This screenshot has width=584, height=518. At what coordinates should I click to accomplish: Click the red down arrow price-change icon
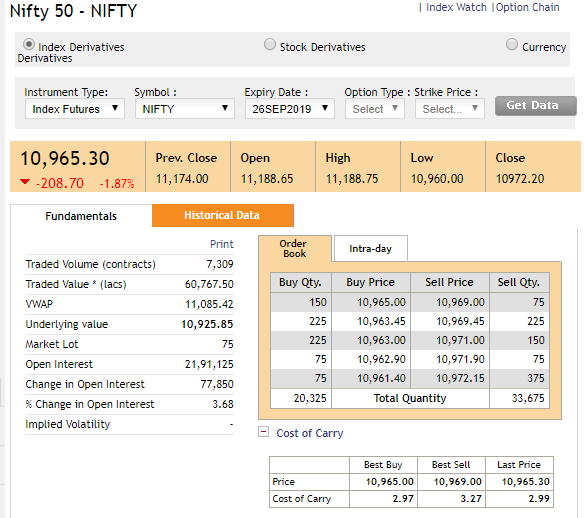(25, 182)
